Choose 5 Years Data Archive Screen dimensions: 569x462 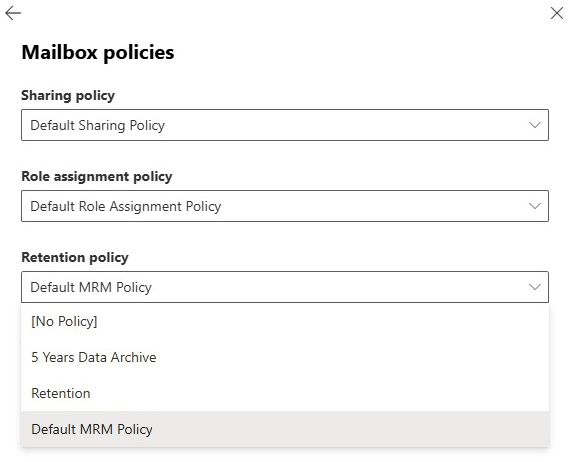(285, 357)
